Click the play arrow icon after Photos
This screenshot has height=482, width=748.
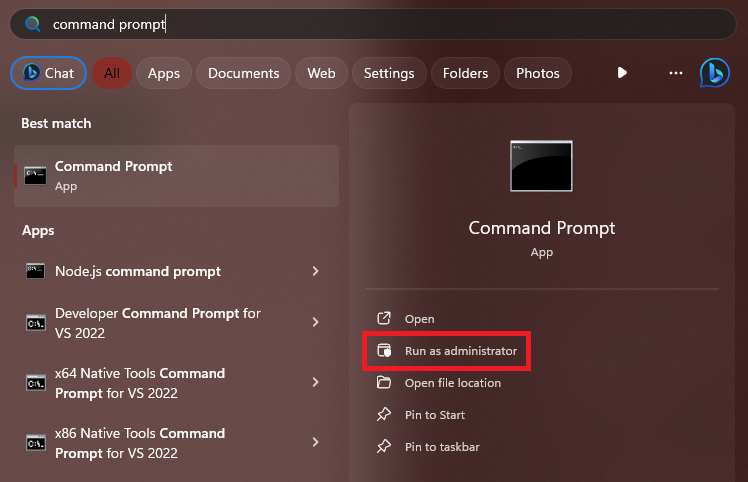click(622, 73)
